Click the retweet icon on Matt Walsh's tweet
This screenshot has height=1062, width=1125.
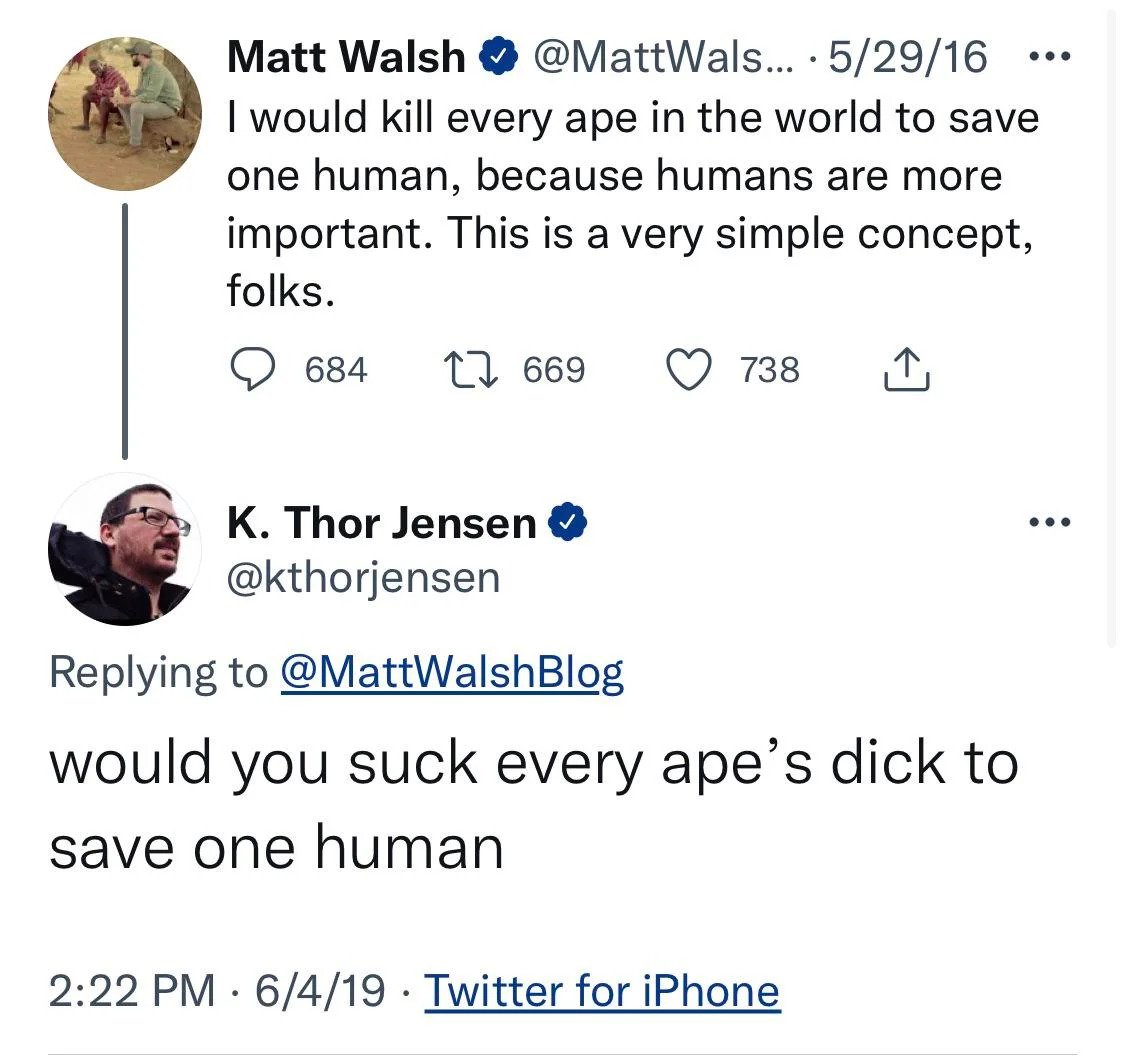point(466,370)
